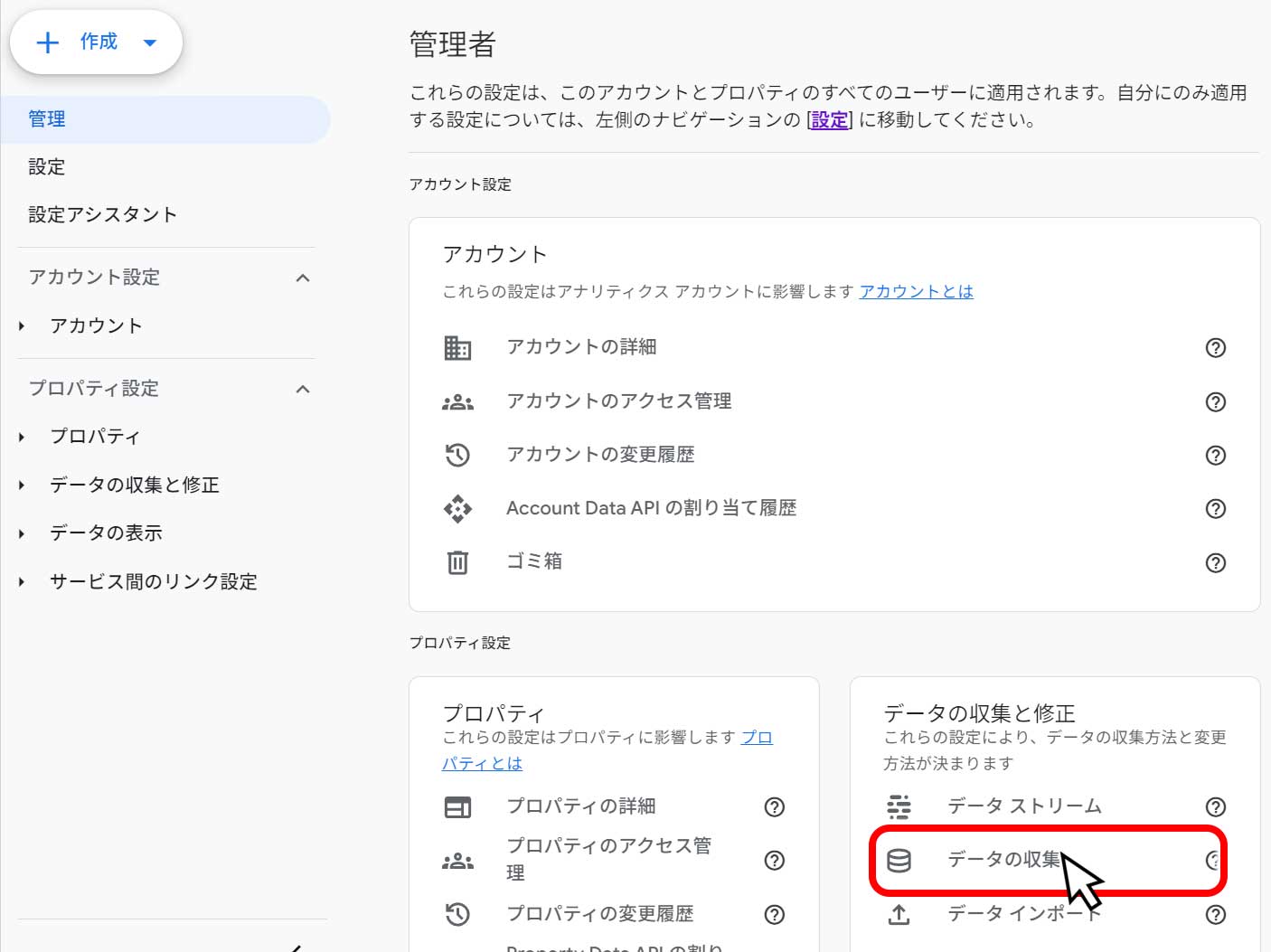Open プロパティの変更履歴 row
This screenshot has width=1271, height=952.
click(599, 914)
